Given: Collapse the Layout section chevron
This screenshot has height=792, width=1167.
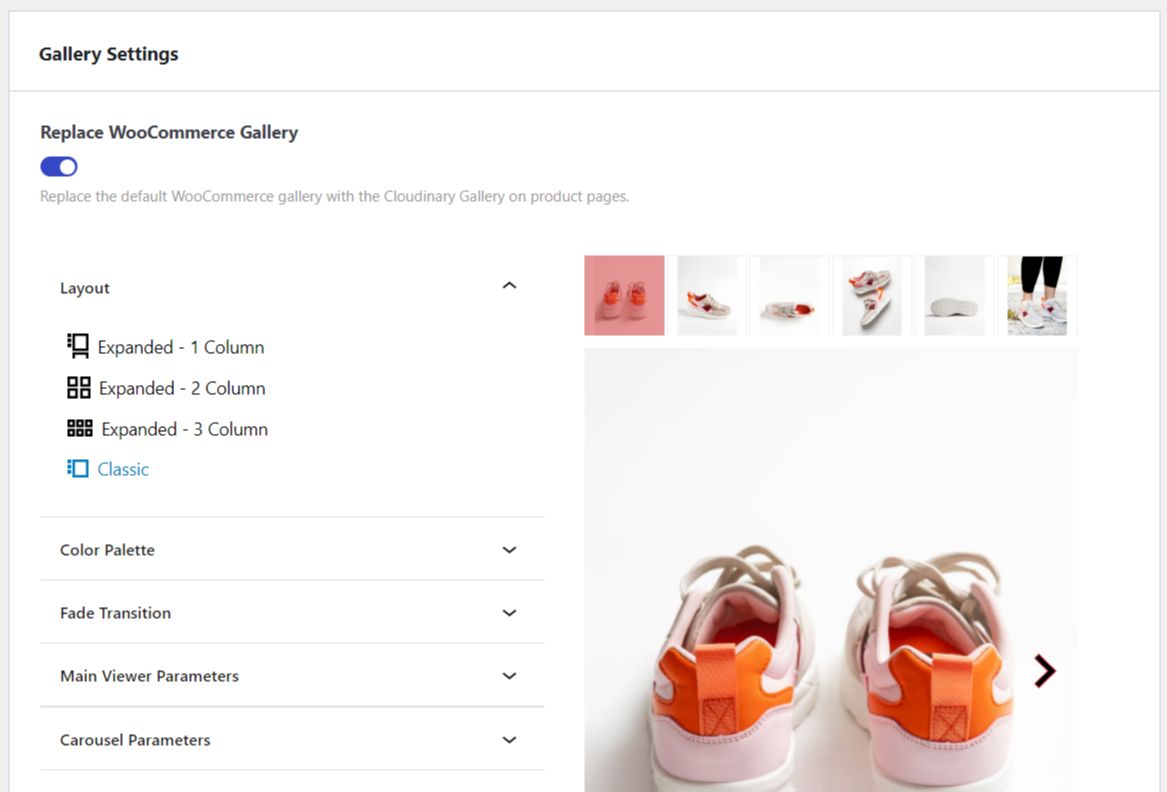Looking at the screenshot, I should click(x=509, y=286).
